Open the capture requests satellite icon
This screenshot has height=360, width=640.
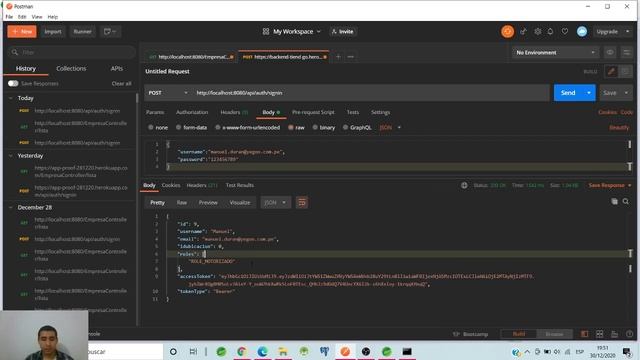[523, 31]
